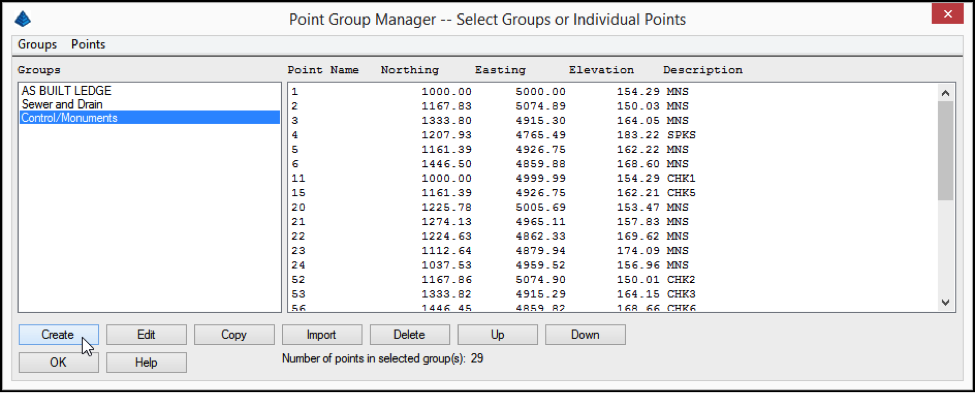Select point 22 row with northing 1224.63
975x393 pixels.
(612, 236)
